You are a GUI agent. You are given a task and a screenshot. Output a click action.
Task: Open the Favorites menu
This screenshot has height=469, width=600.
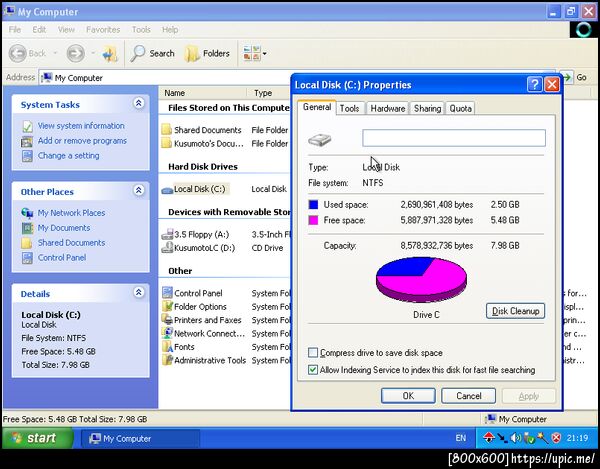click(x=103, y=29)
